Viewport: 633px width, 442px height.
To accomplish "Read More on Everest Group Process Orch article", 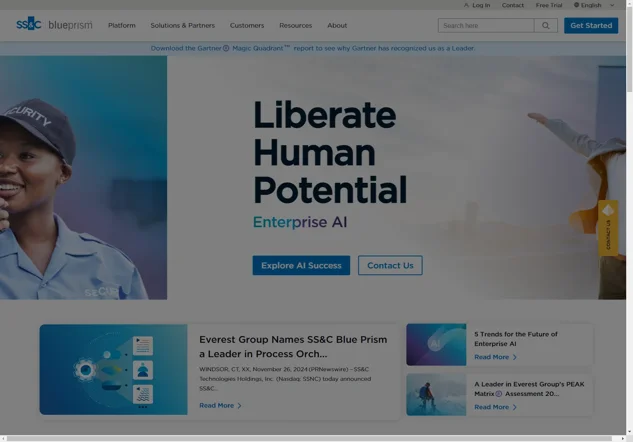I will (x=216, y=405).
